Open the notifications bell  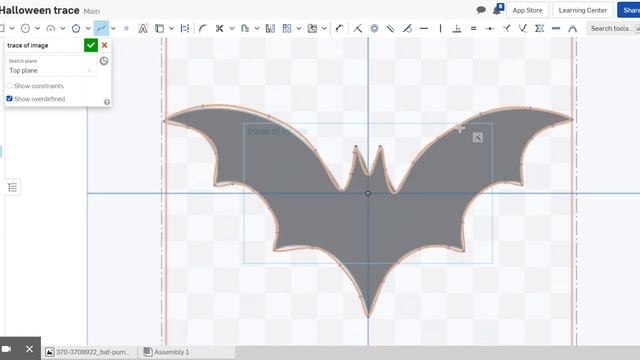(498, 9)
